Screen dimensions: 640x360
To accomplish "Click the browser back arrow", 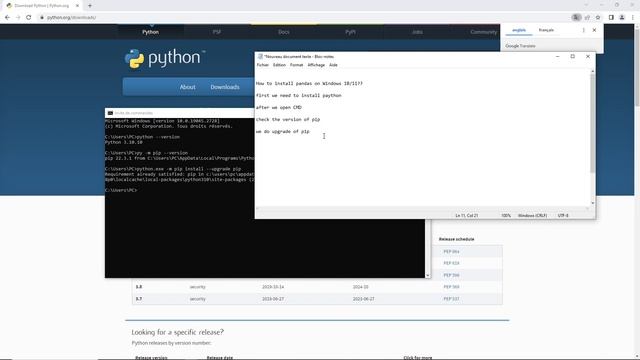I will (7, 18).
